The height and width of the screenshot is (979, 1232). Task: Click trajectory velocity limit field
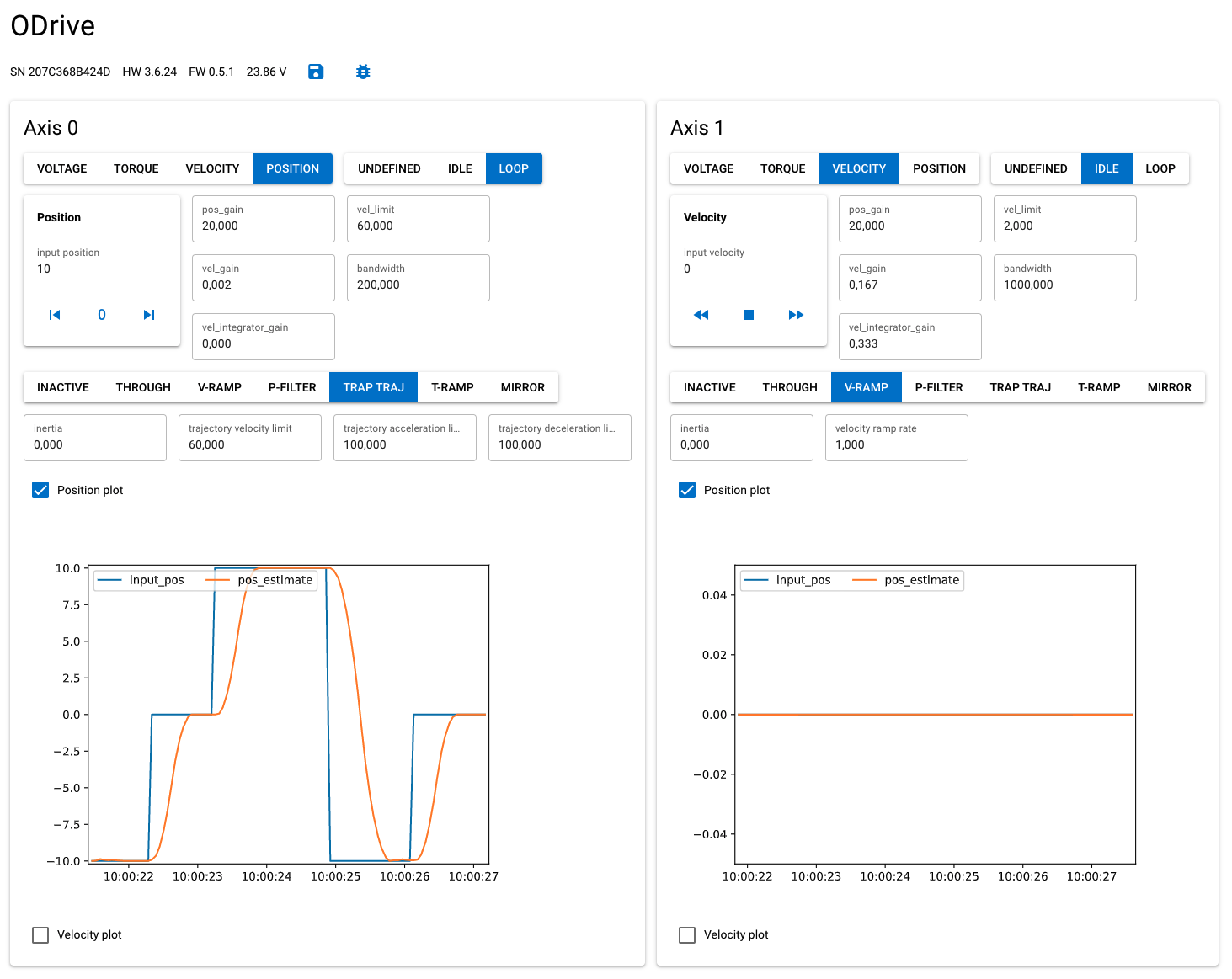tap(250, 438)
